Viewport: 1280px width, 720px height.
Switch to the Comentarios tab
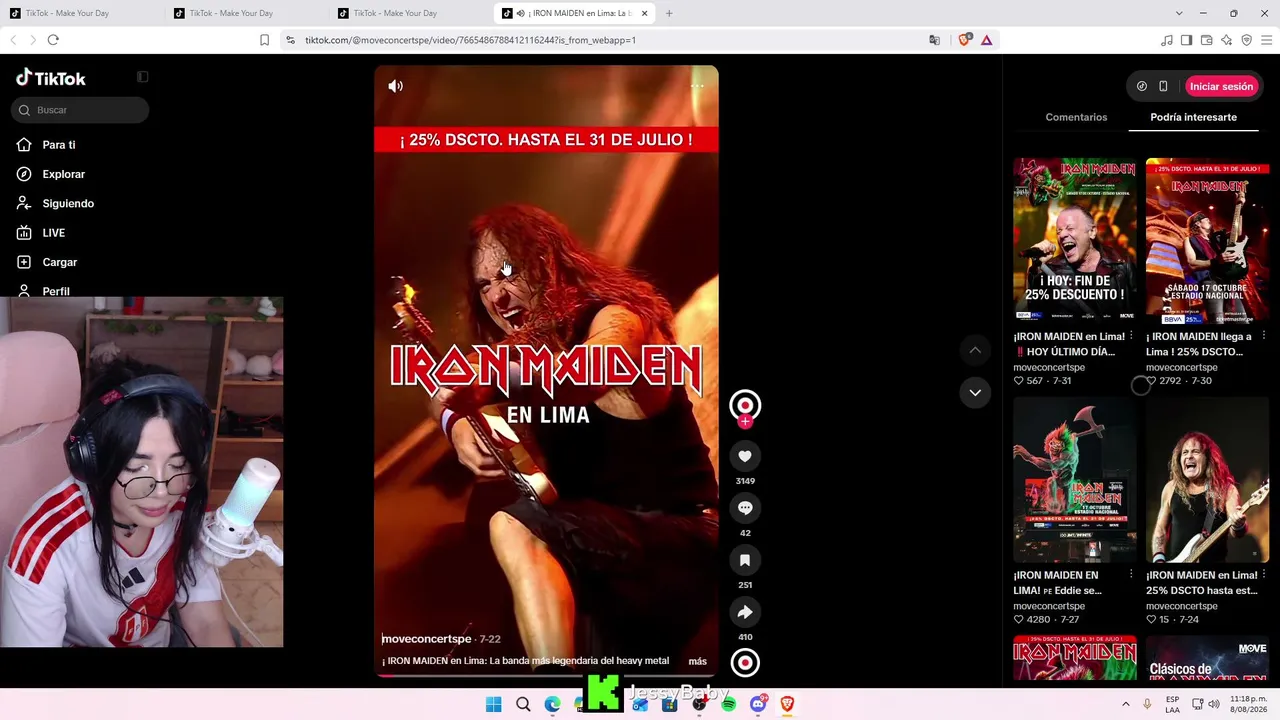click(x=1076, y=117)
